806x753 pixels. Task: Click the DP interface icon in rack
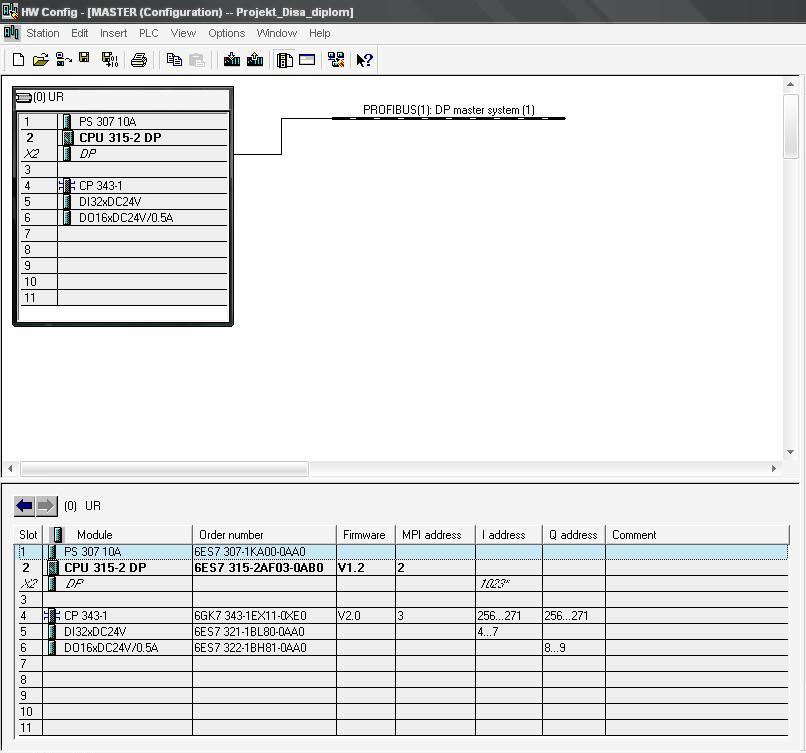(x=67, y=154)
